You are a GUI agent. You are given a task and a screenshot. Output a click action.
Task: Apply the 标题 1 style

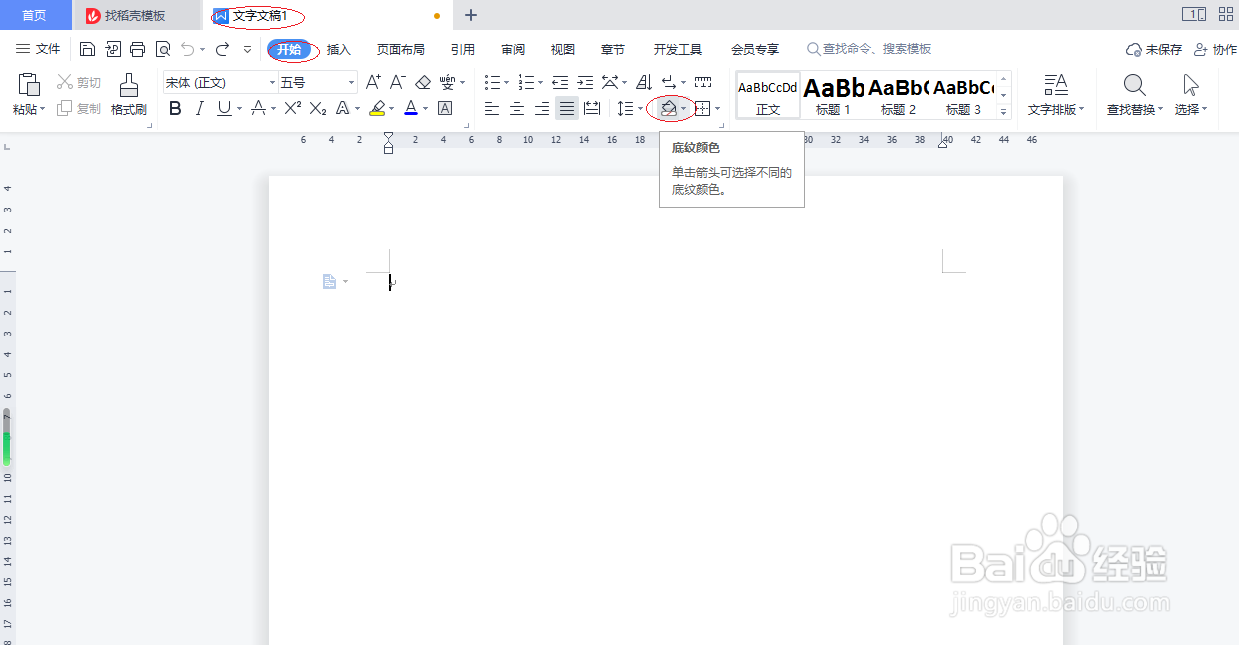click(831, 94)
